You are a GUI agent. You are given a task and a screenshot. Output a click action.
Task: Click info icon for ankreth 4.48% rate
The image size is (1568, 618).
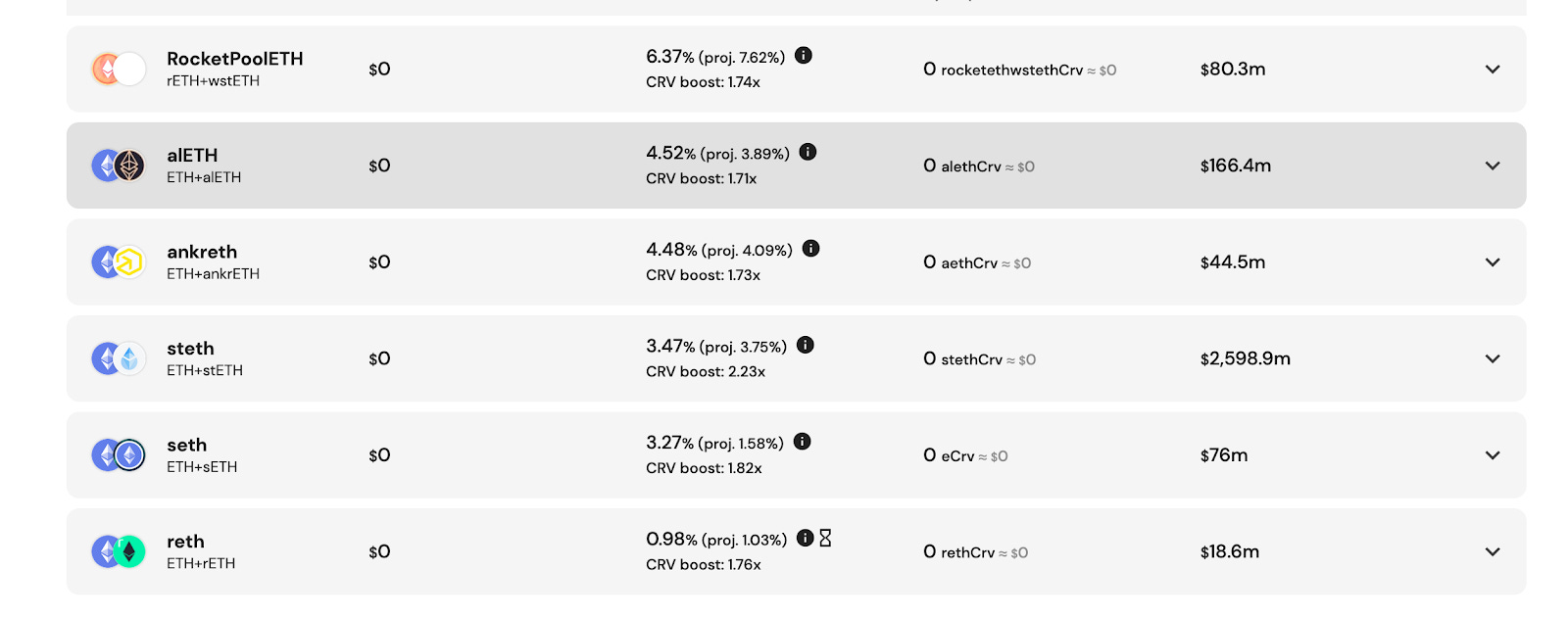[x=810, y=248]
